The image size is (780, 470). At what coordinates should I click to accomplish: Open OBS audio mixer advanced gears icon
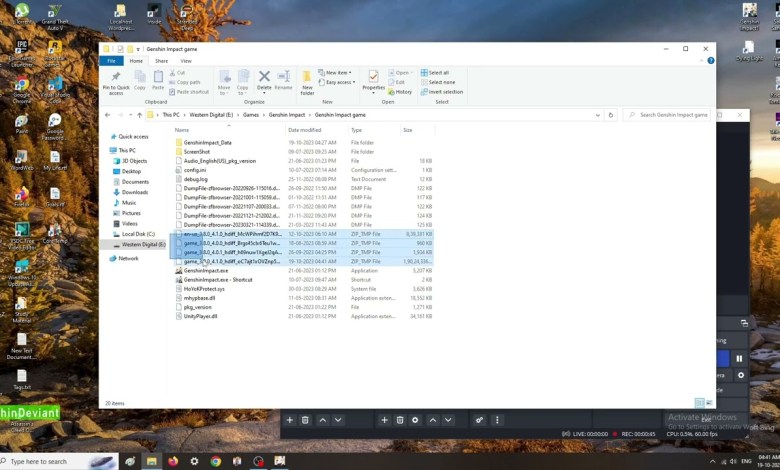coord(479,420)
